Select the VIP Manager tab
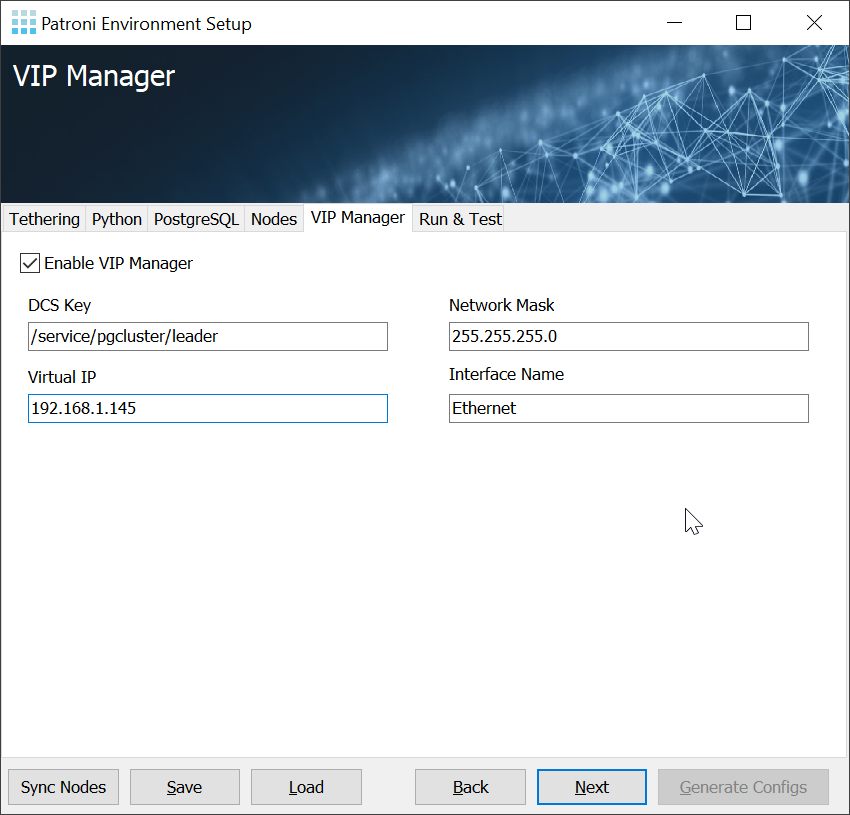 (357, 217)
